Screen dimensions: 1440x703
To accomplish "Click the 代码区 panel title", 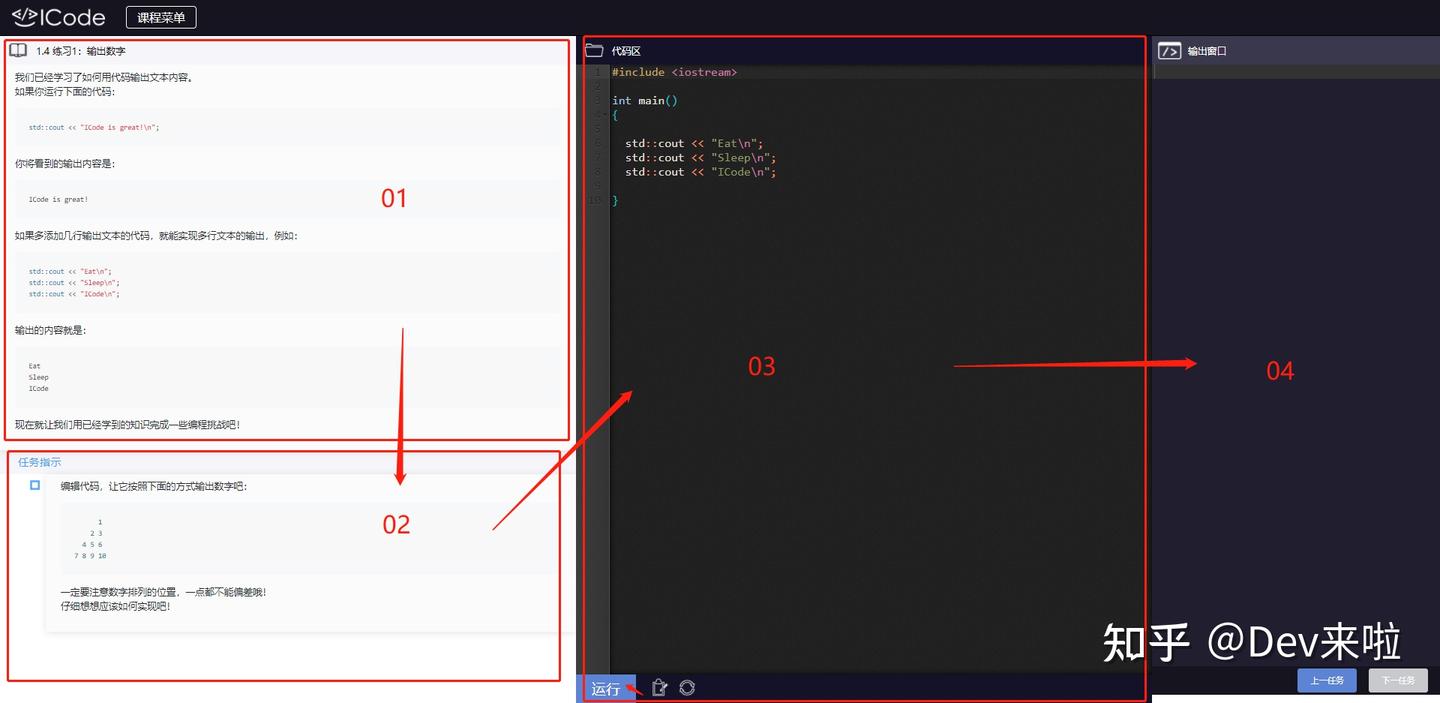I will [x=626, y=51].
